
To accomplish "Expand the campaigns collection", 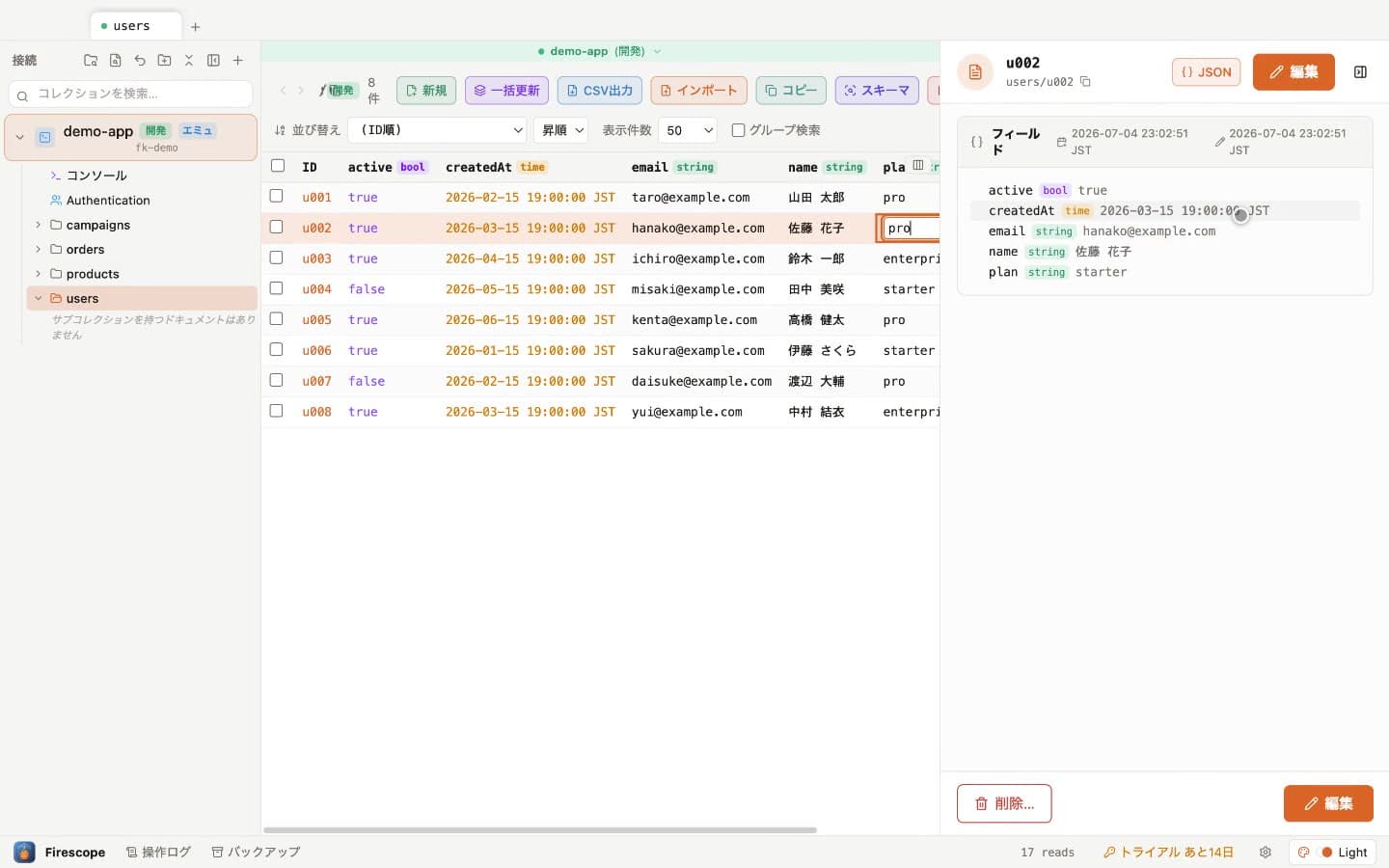I will pyautogui.click(x=39, y=225).
